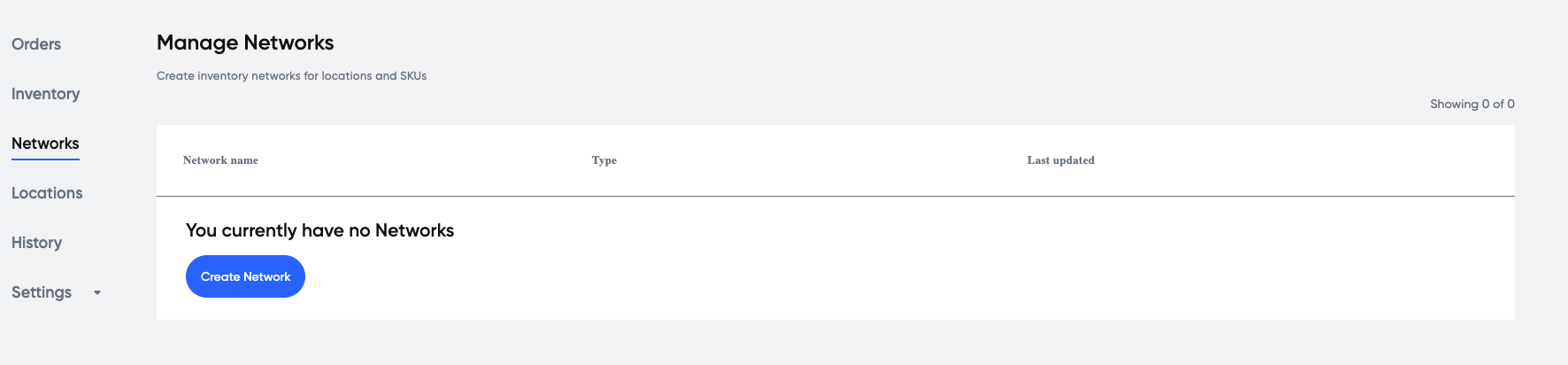View the History section
This screenshot has height=365, width=1568.
(x=36, y=243)
